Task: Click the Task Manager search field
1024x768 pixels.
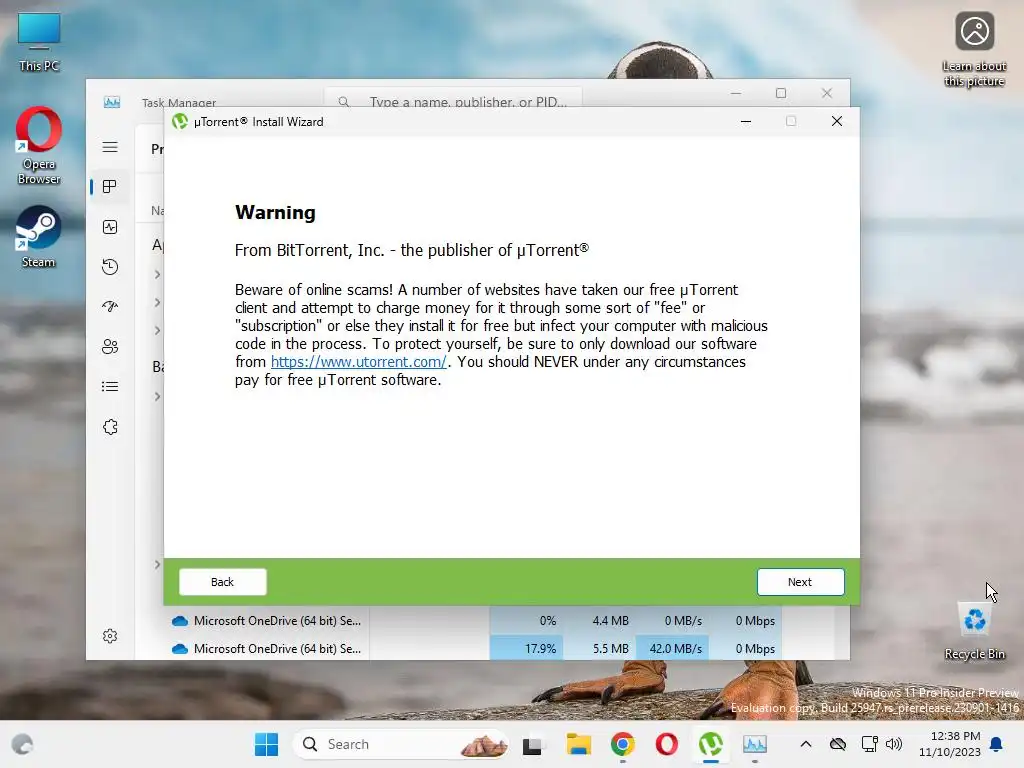Action: (453, 99)
